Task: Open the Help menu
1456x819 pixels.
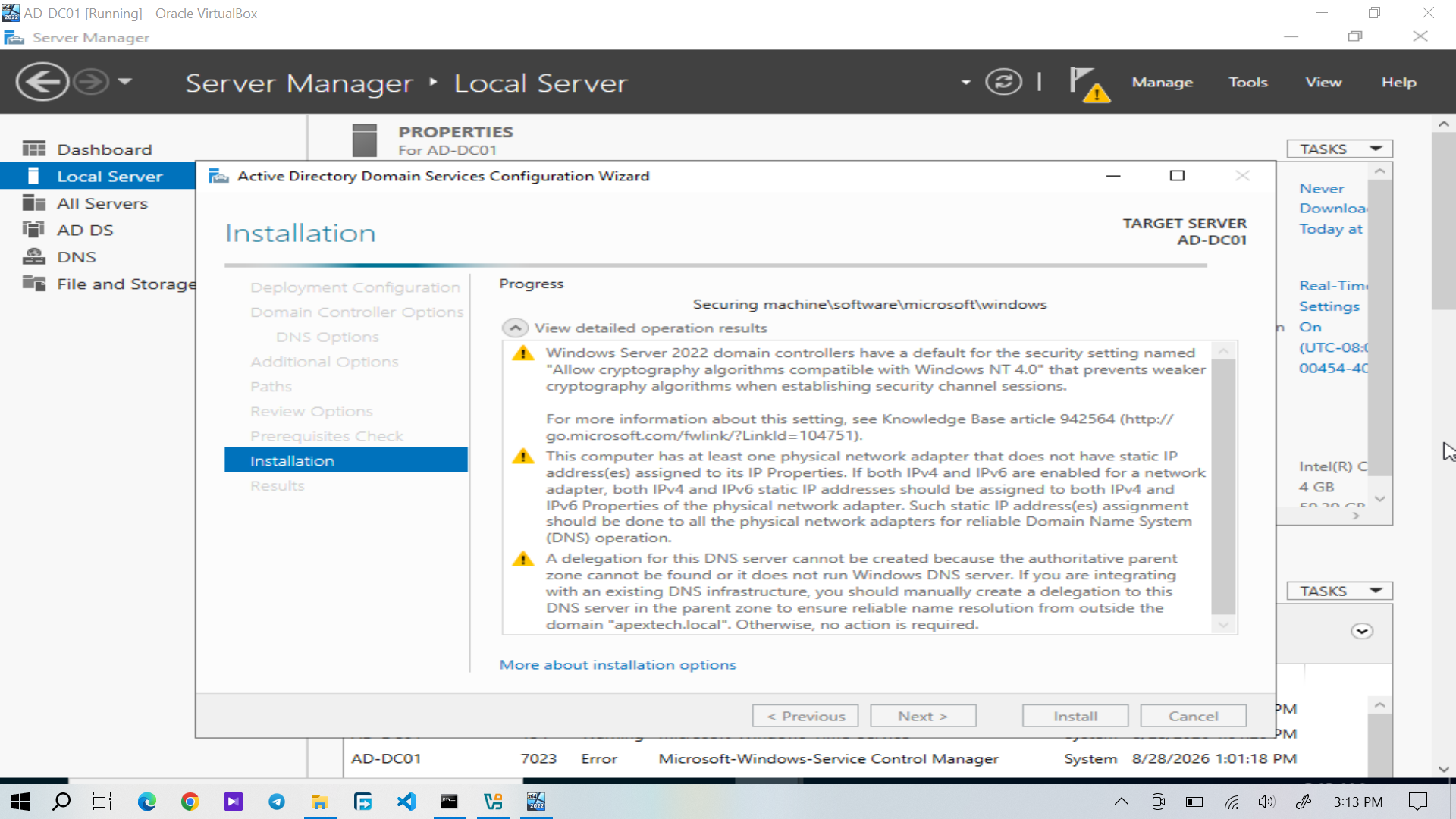Action: (1398, 82)
